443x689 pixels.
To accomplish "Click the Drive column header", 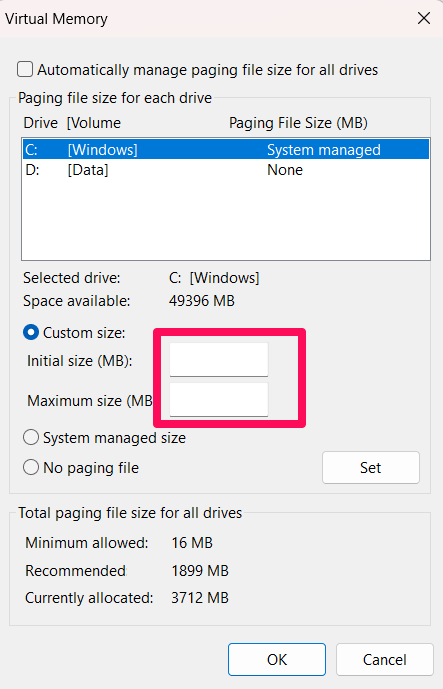I will pos(40,123).
